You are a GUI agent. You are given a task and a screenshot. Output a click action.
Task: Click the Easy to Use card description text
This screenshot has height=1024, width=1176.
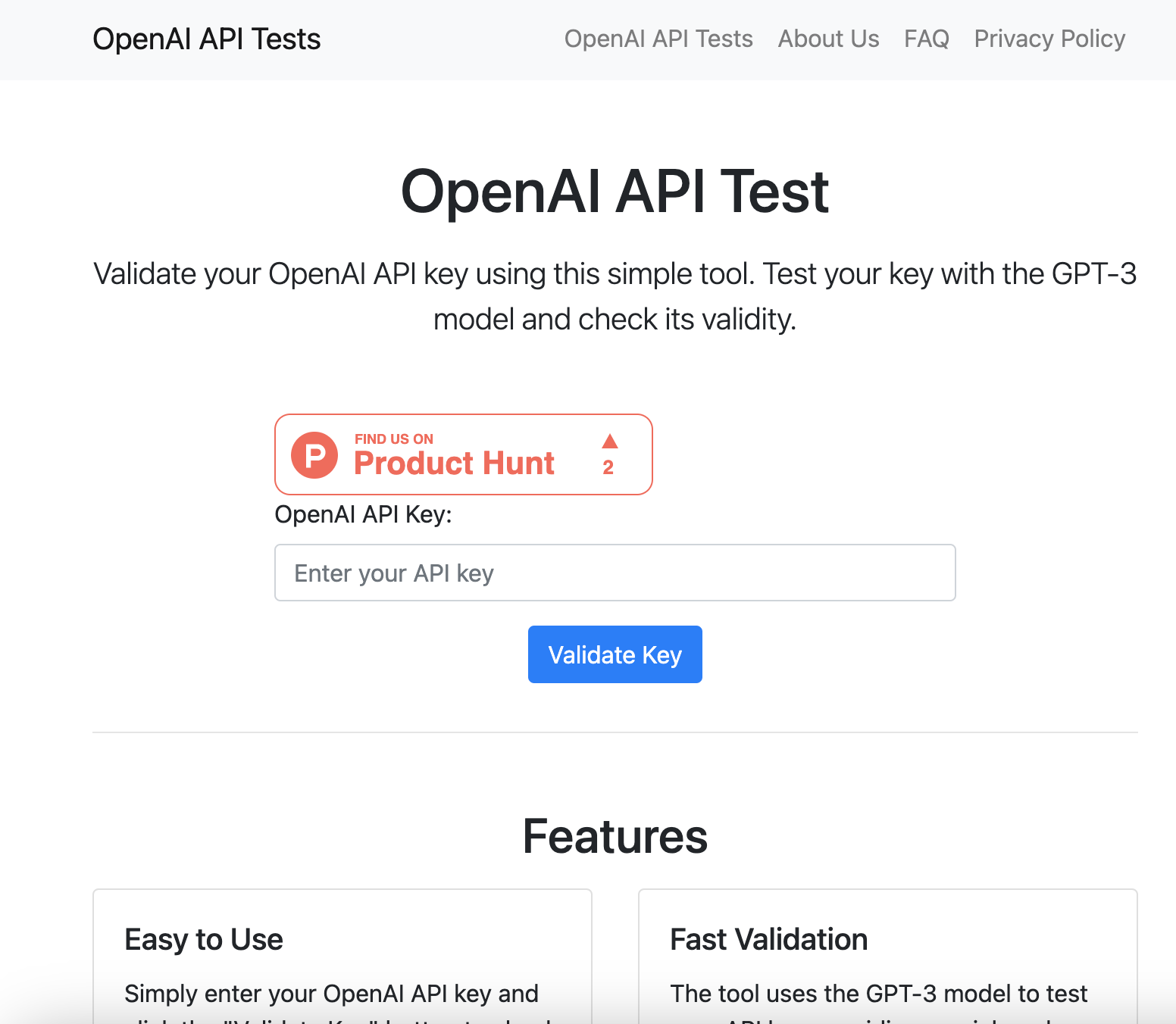(331, 994)
